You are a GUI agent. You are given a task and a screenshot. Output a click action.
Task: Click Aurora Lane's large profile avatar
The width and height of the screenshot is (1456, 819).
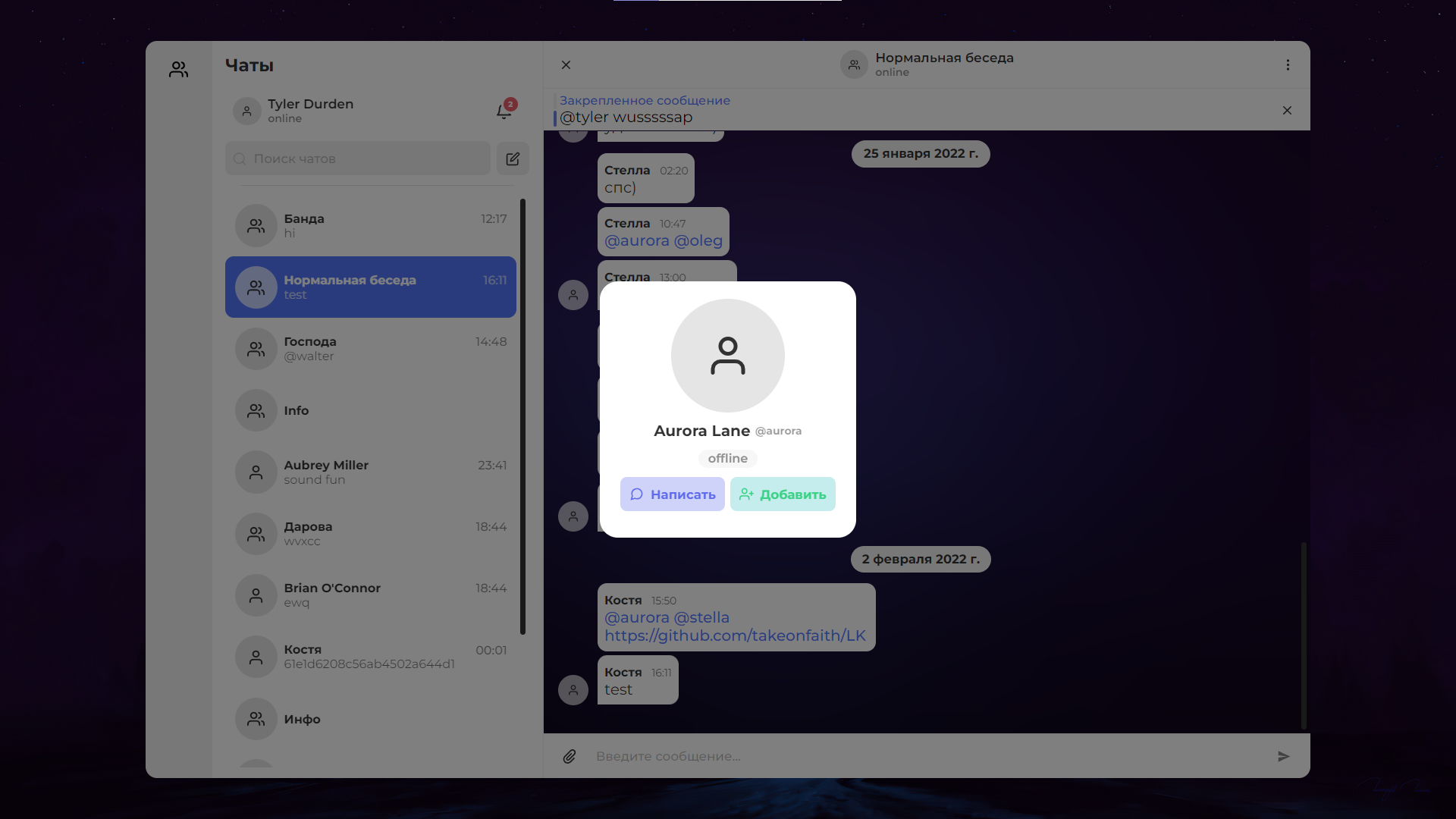pyautogui.click(x=728, y=356)
